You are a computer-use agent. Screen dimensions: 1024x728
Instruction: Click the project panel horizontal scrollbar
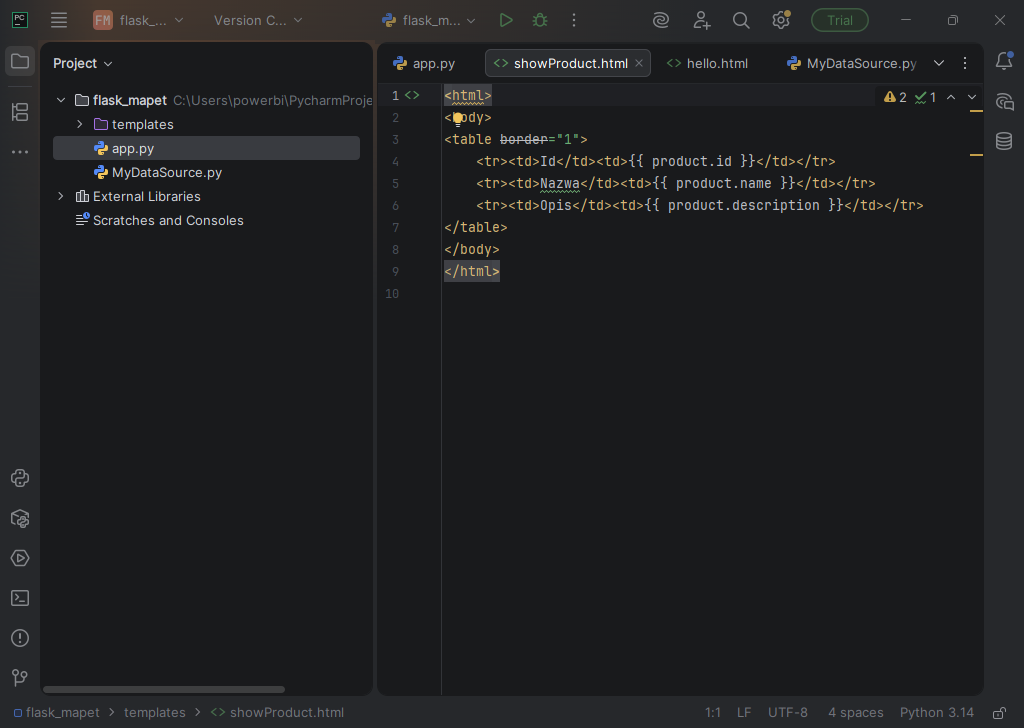click(x=164, y=689)
